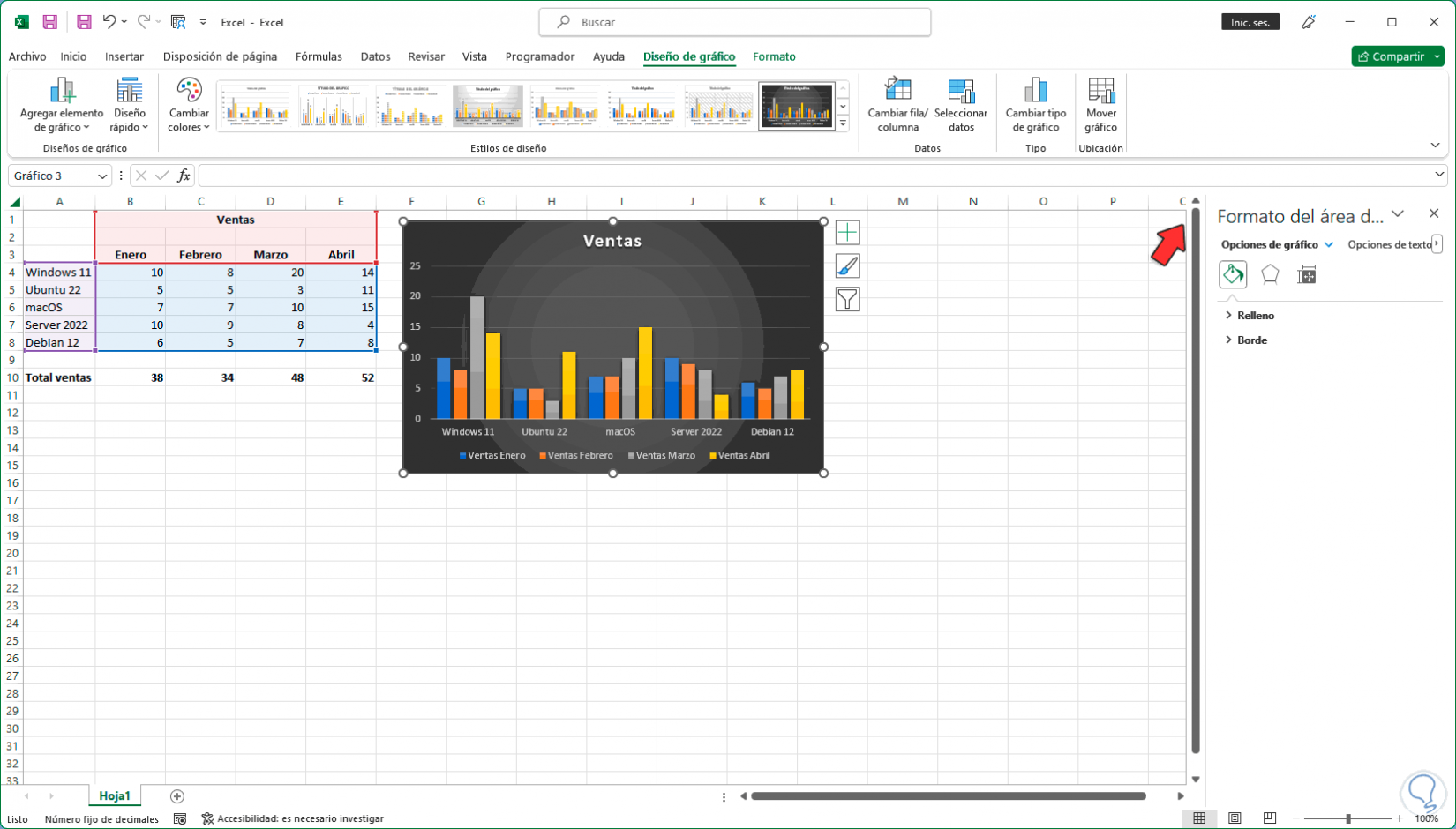Viewport: 1456px width, 829px height.
Task: Open Opciones de texto in the format pane
Action: tap(1390, 244)
